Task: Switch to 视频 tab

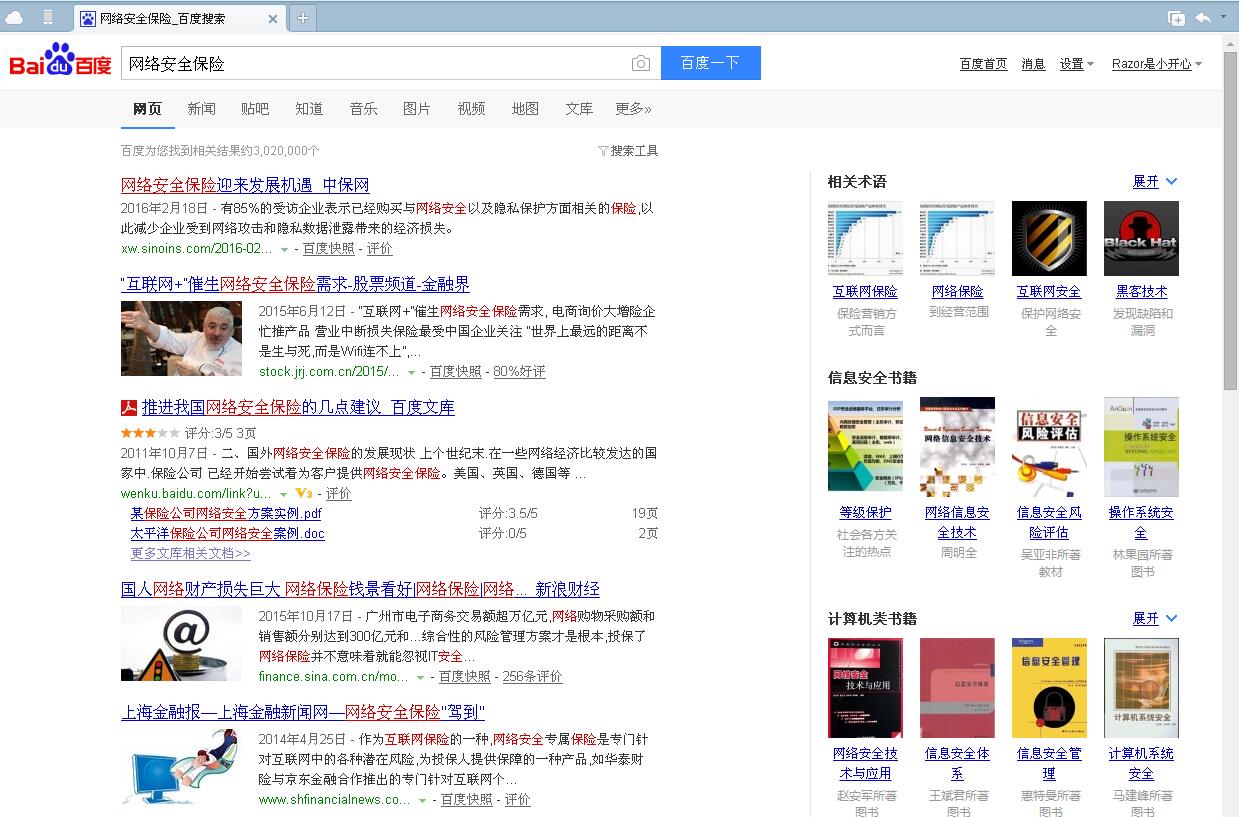Action: click(x=471, y=108)
